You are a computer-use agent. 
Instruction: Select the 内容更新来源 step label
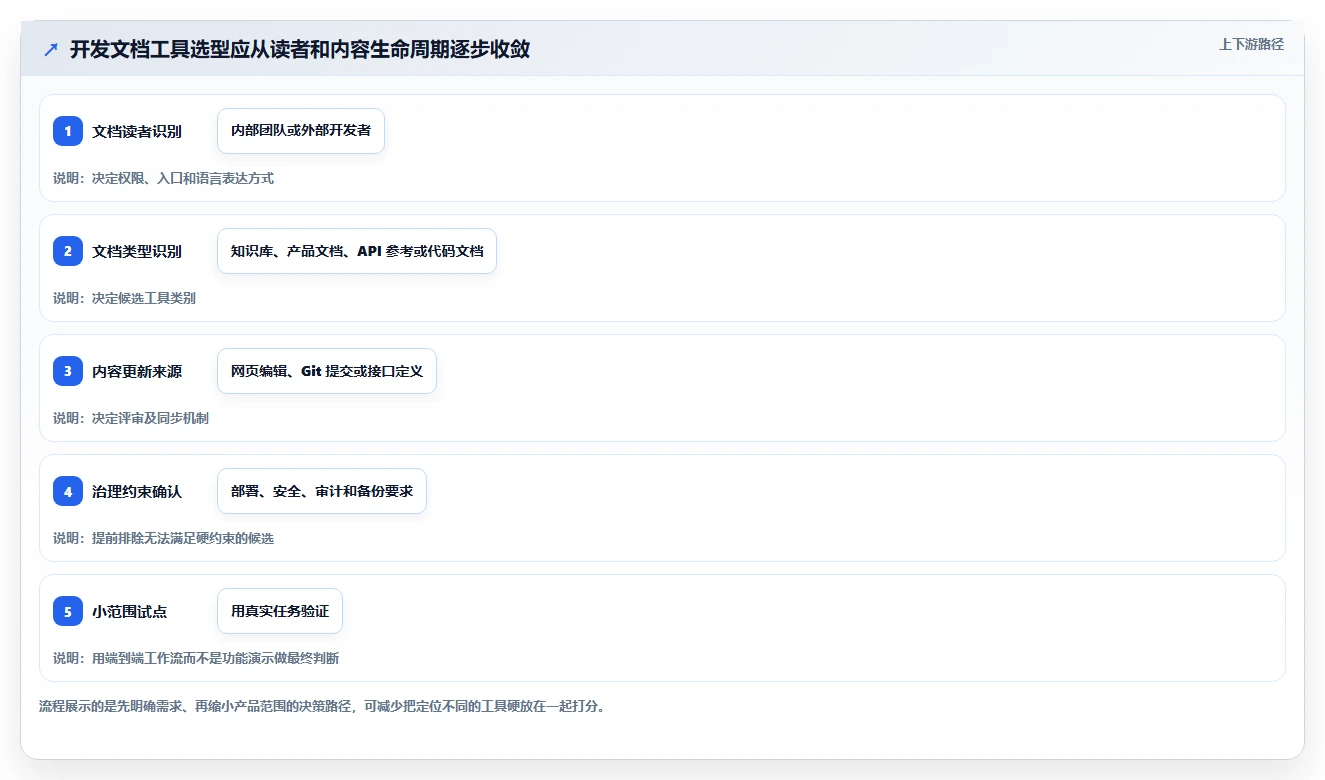tap(137, 371)
